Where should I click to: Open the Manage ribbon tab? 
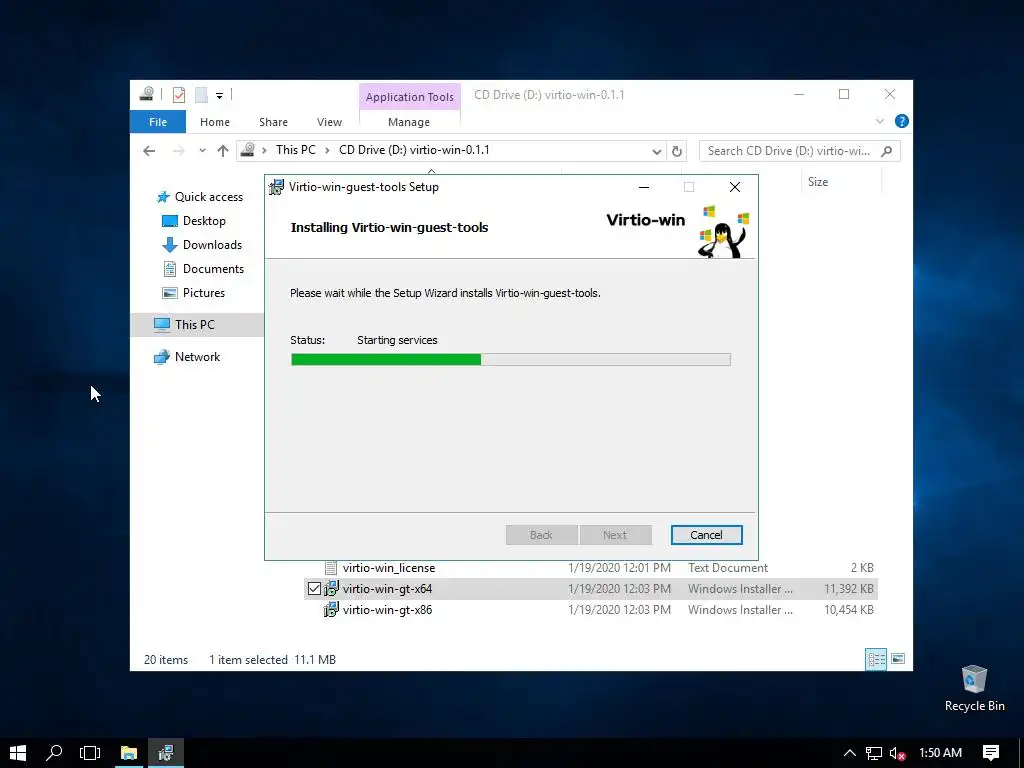(409, 122)
